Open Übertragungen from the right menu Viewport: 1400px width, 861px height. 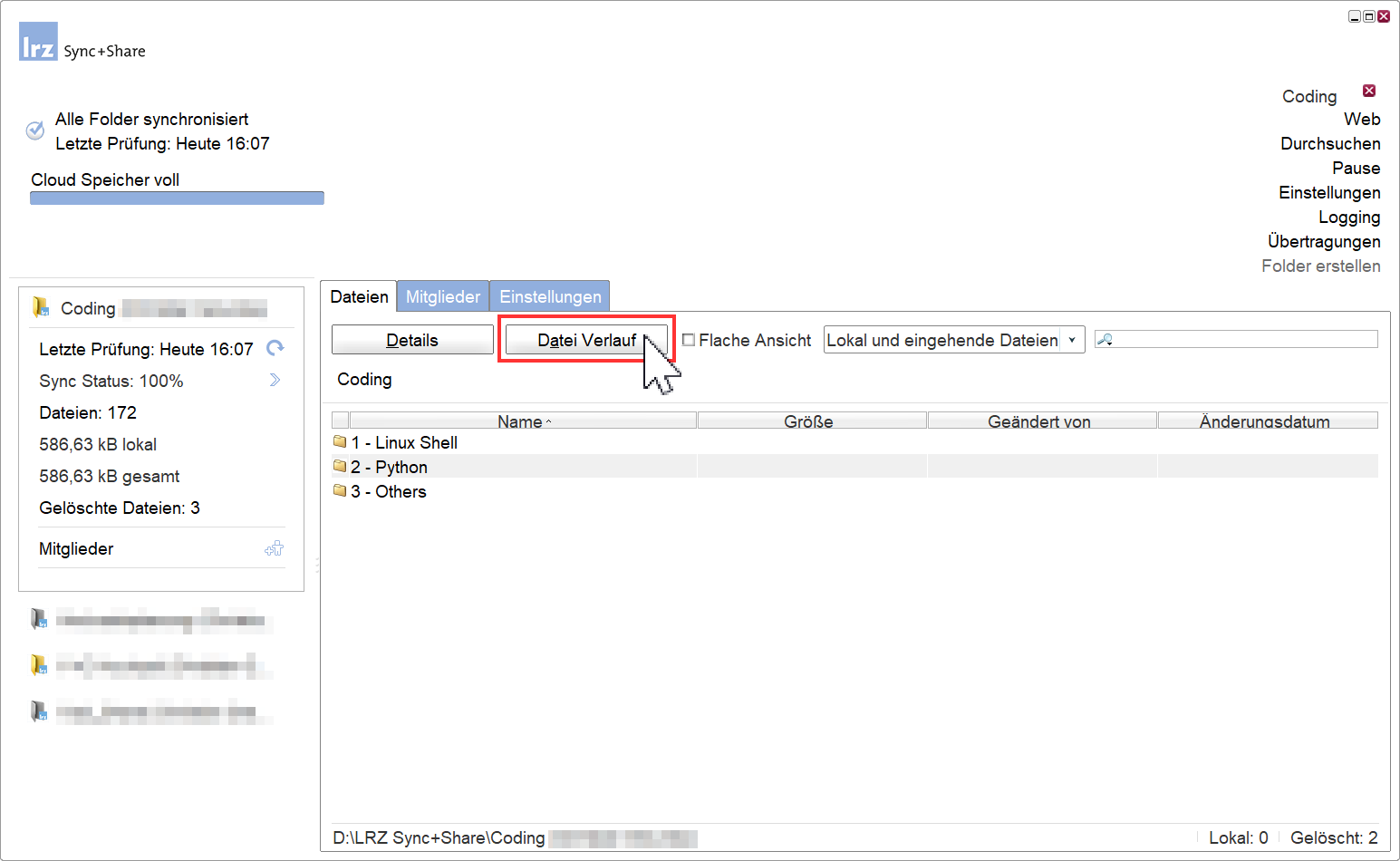(x=1324, y=241)
